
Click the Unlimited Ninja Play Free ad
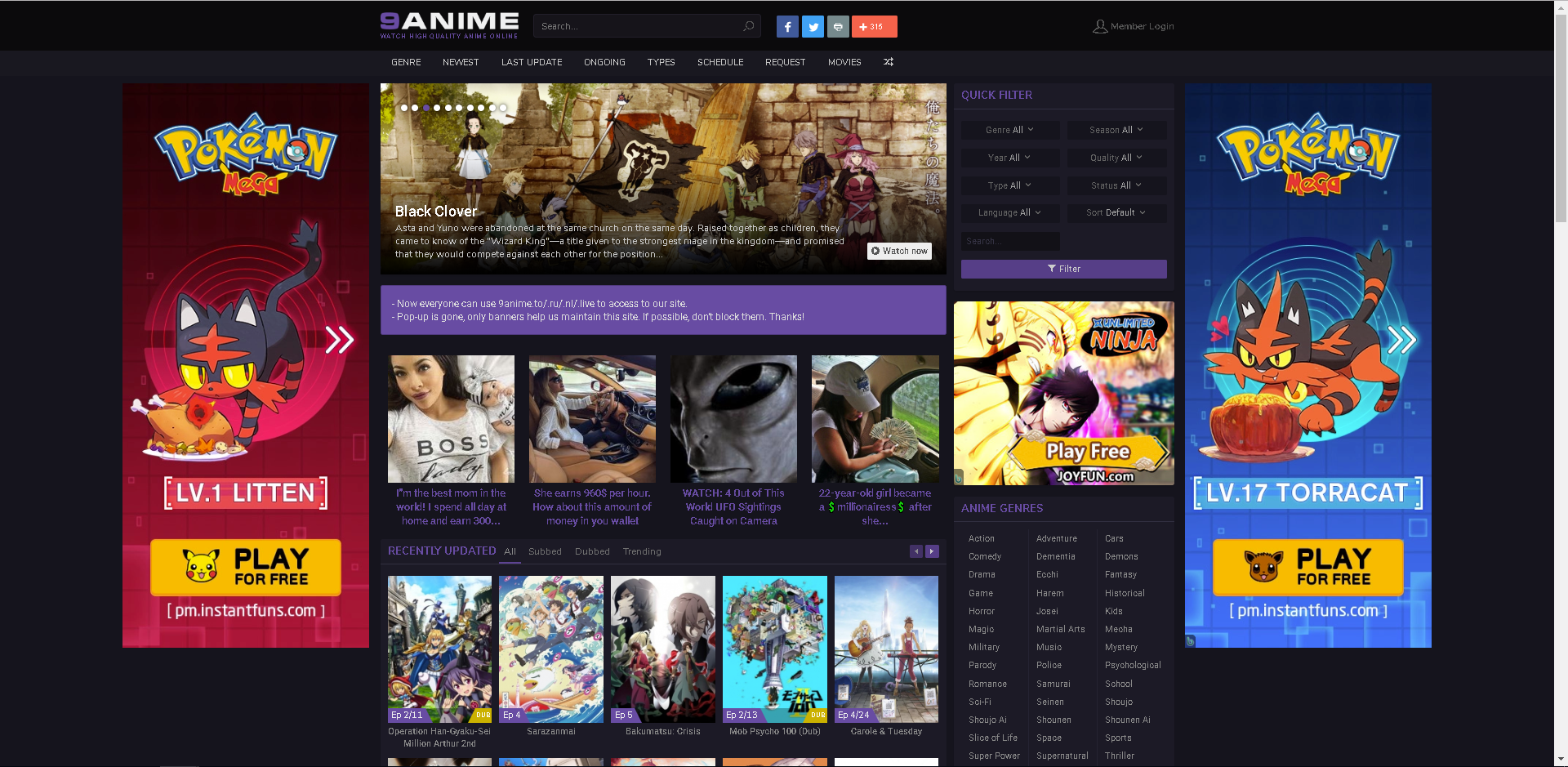[x=1063, y=393]
